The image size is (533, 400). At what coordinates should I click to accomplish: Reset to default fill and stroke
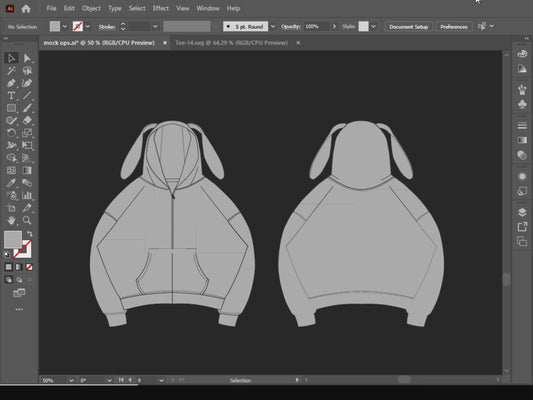[7, 255]
